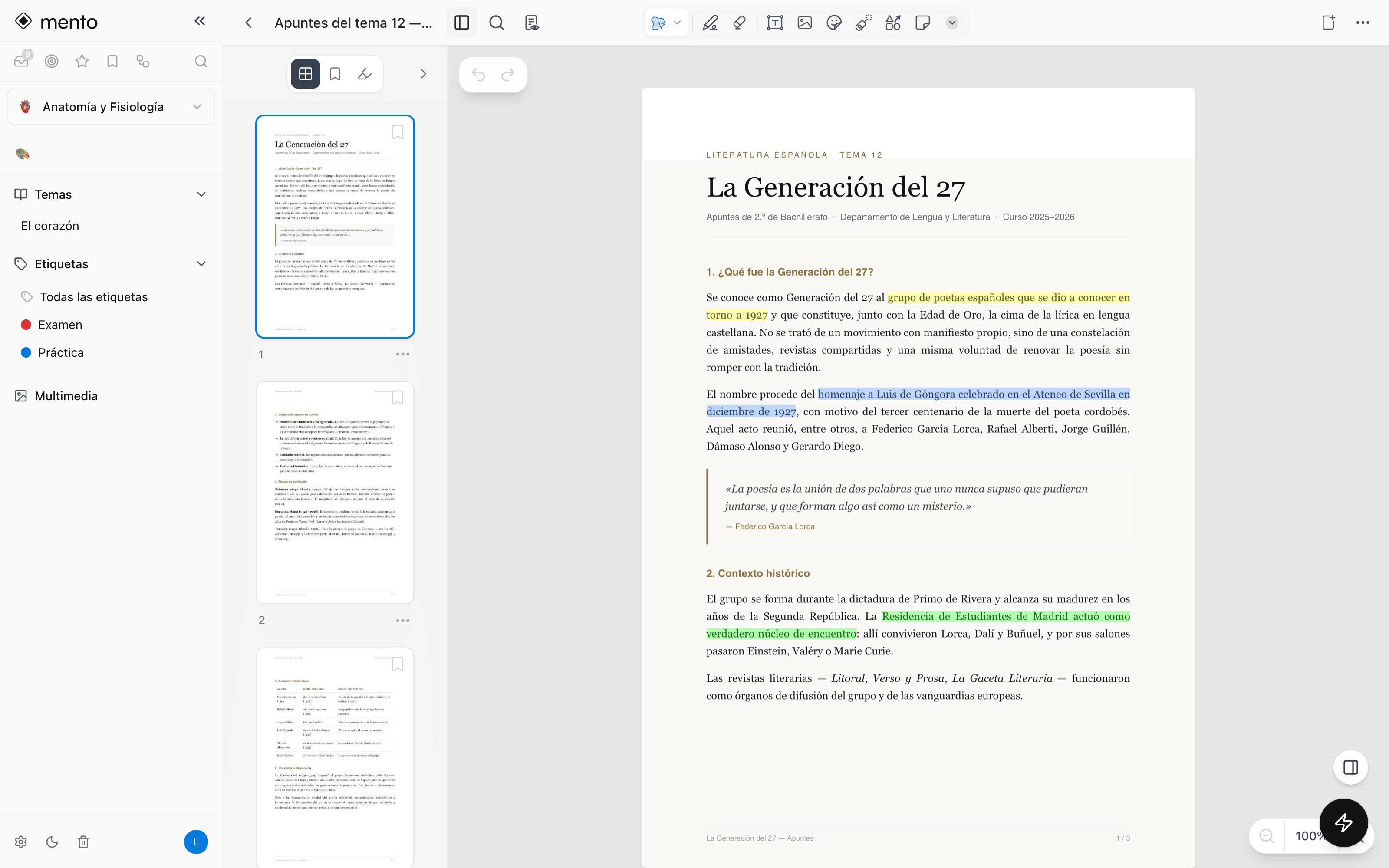Screen dimensions: 1389x868
Task: Switch to annotations highlighter tab
Action: [365, 74]
